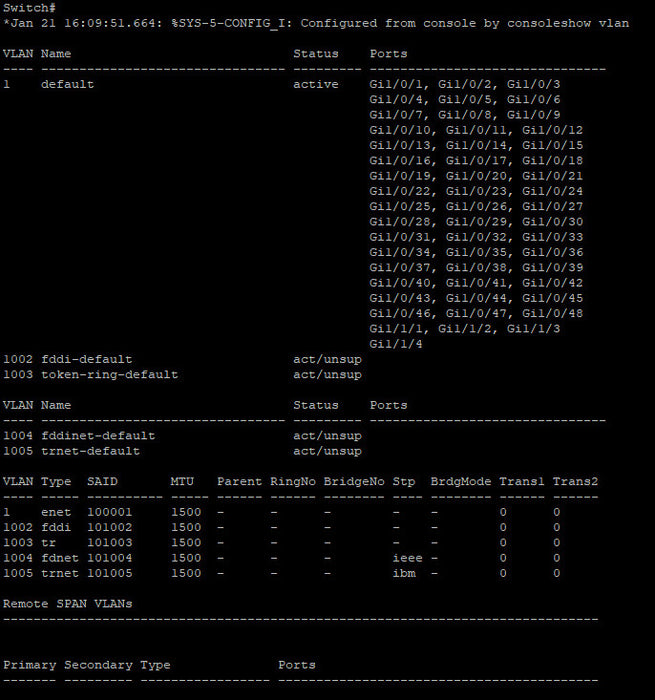Select the 'enet' type value

tap(56, 512)
